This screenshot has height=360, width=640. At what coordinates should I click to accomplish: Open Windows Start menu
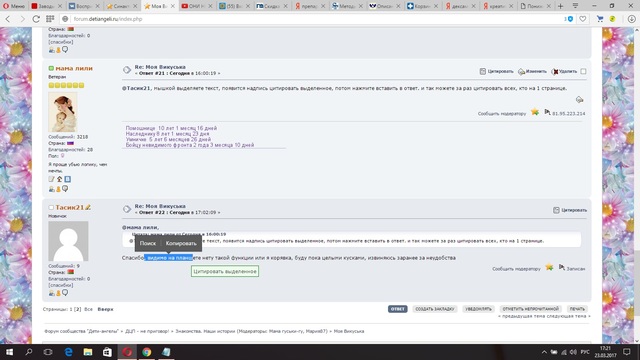[x=9, y=352]
